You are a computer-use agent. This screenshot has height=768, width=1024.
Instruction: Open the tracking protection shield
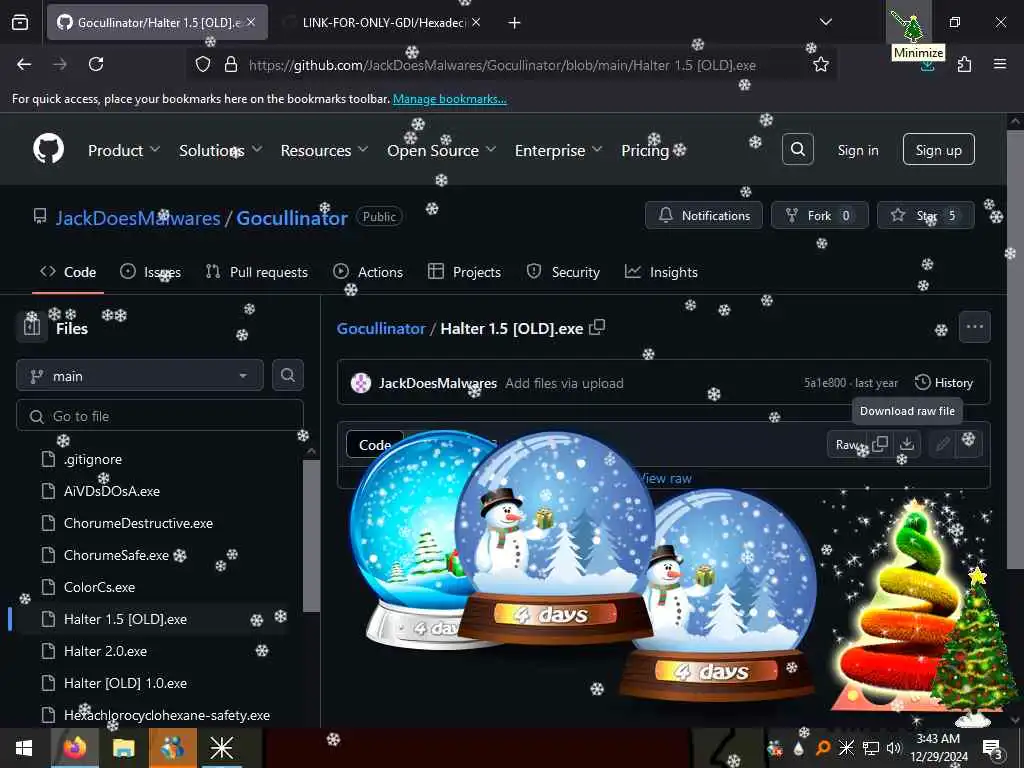pyautogui.click(x=203, y=64)
